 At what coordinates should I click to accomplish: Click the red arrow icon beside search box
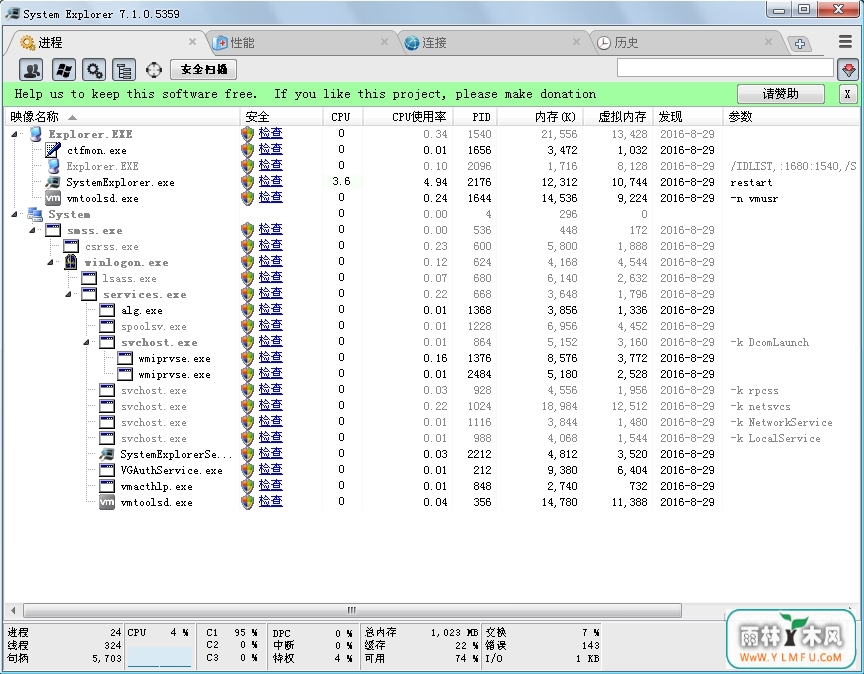(x=849, y=70)
